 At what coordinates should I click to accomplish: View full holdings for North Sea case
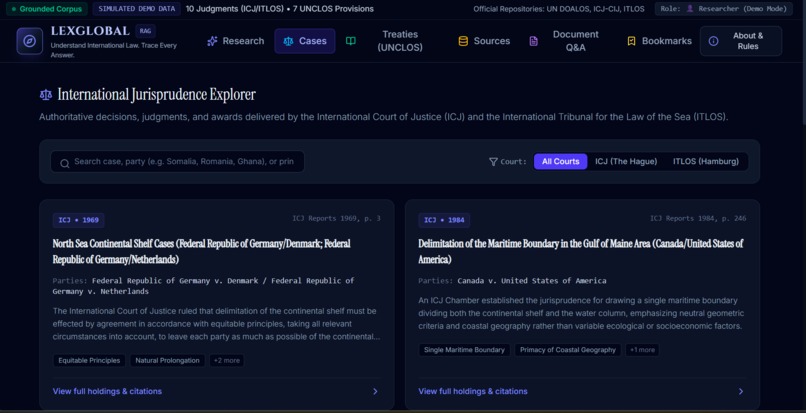[107, 391]
